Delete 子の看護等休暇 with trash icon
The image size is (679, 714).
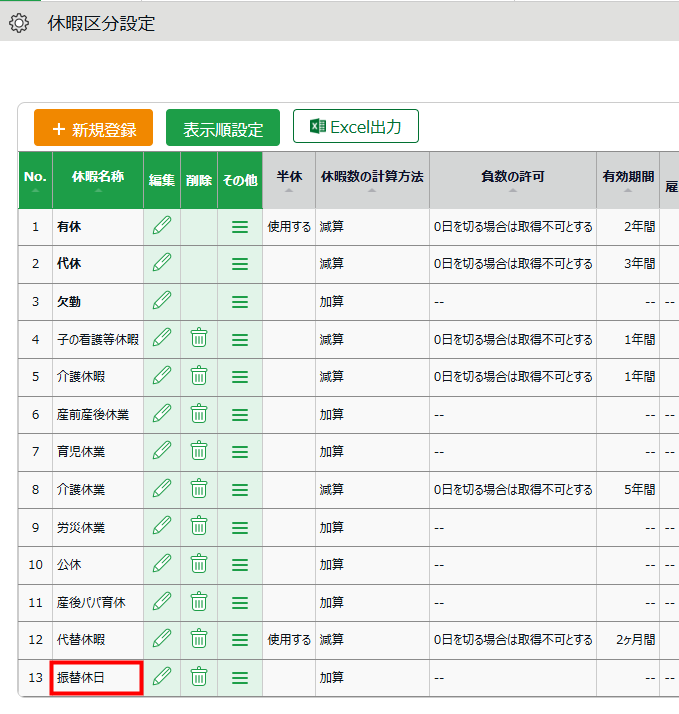click(199, 338)
